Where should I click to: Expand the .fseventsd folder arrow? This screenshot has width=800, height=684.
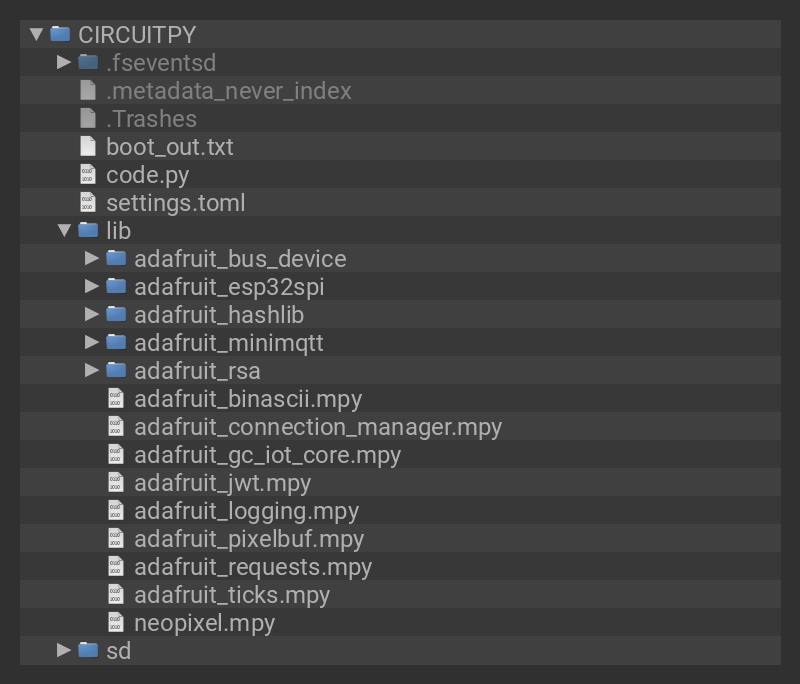click(x=64, y=62)
